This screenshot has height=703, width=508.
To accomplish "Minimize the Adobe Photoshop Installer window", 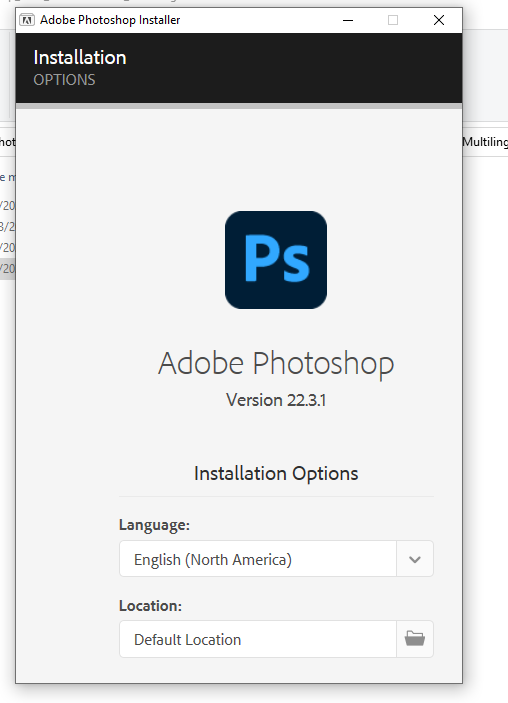I will (x=348, y=20).
